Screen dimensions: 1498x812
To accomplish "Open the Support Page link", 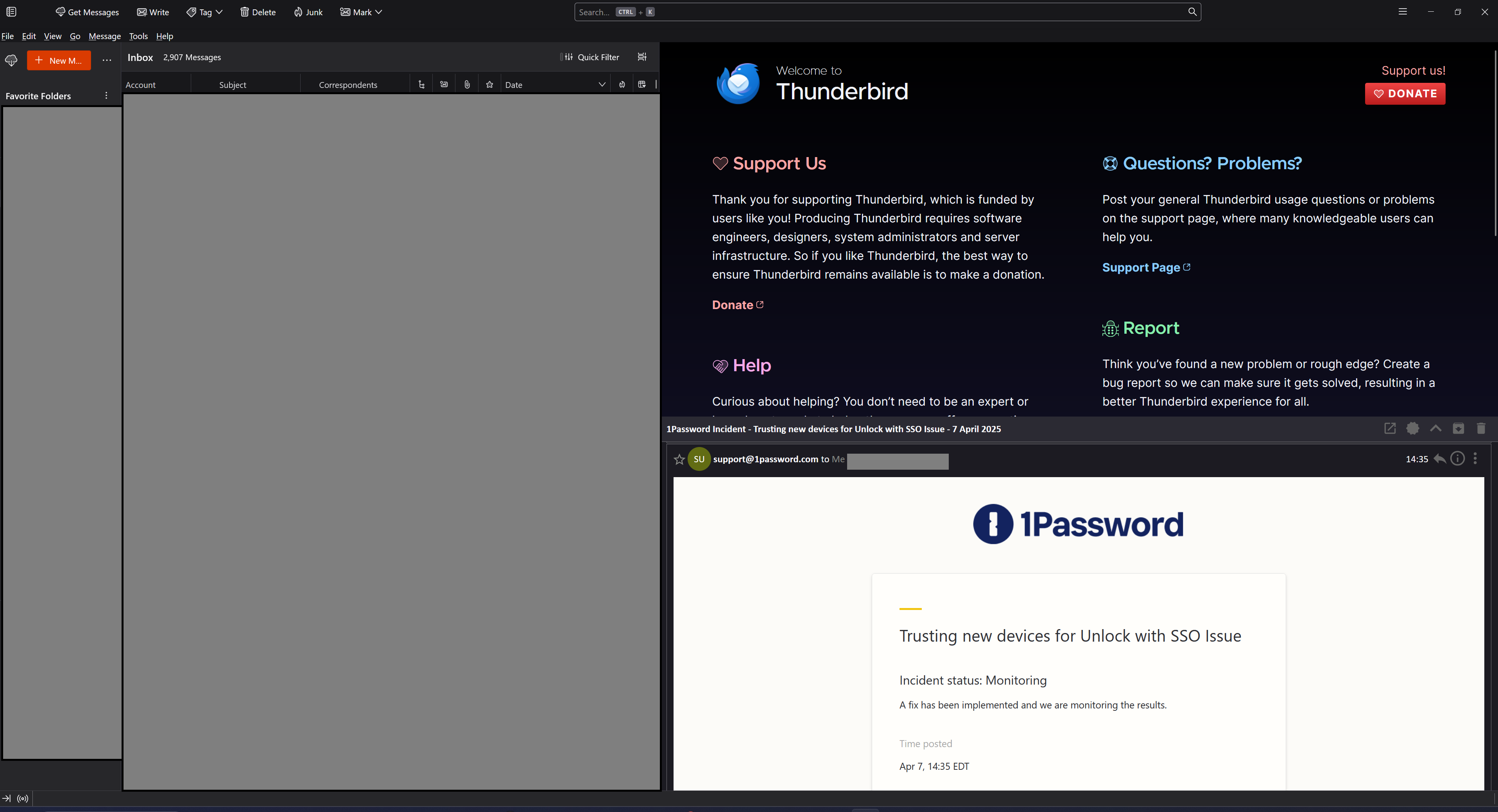I will pyautogui.click(x=1146, y=267).
